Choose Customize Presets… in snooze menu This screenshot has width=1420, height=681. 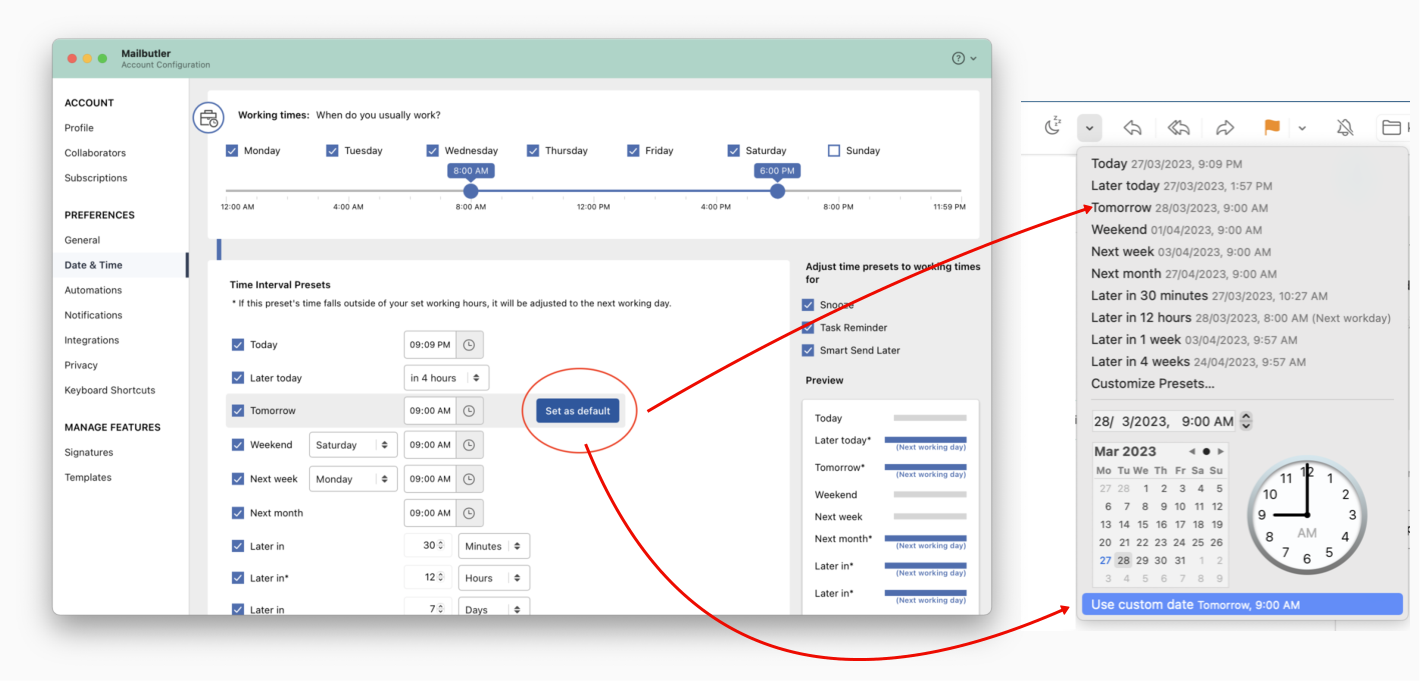click(1152, 384)
